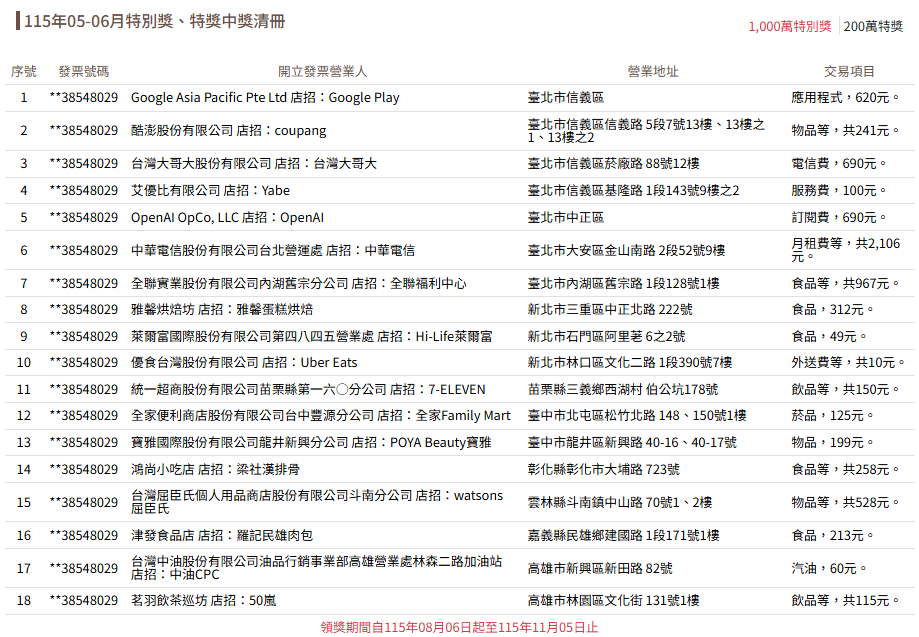Click address 臺北市內湖區舊宗路 1段128號1樓

(x=623, y=283)
